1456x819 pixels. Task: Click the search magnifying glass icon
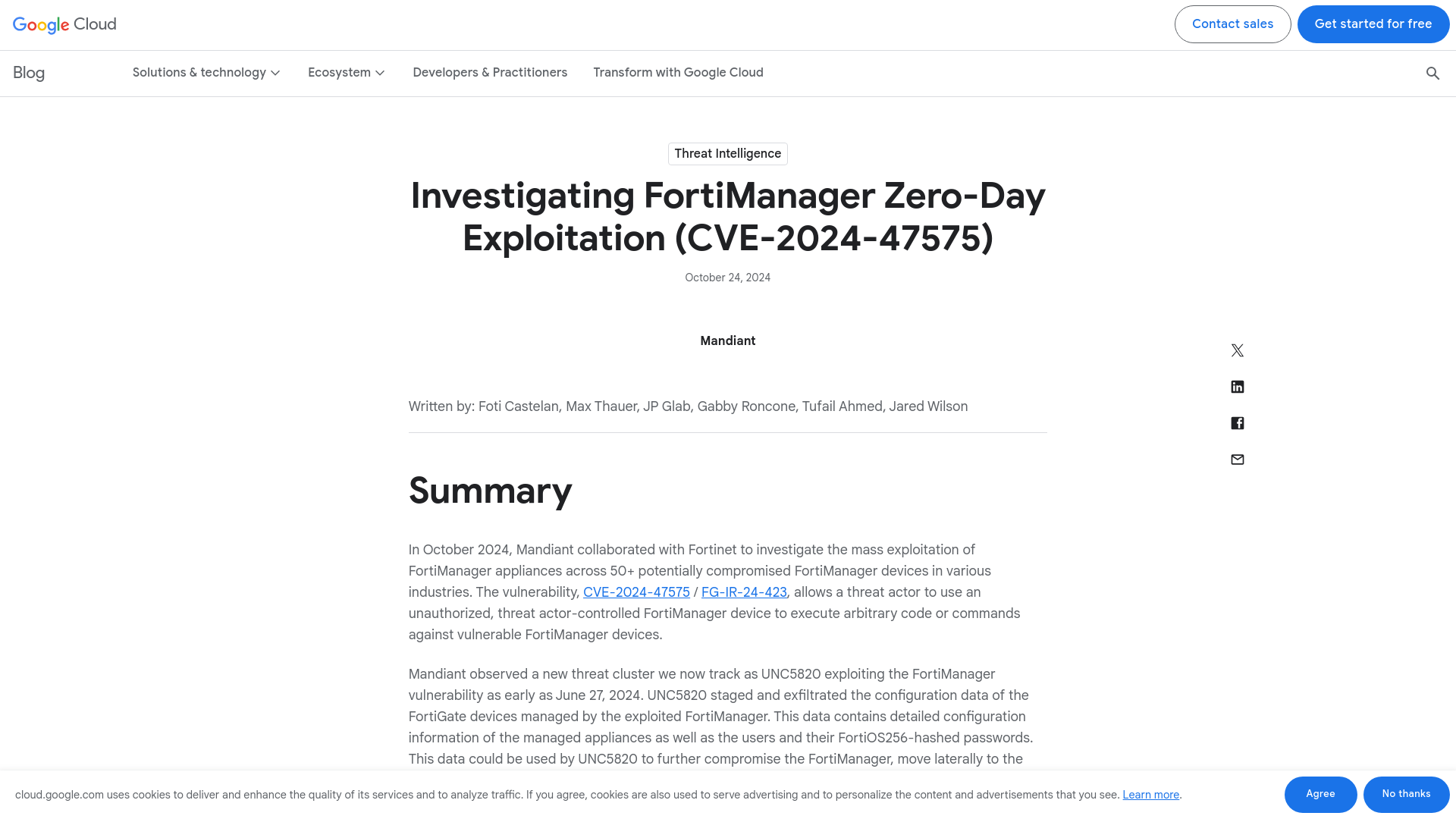coord(1432,73)
